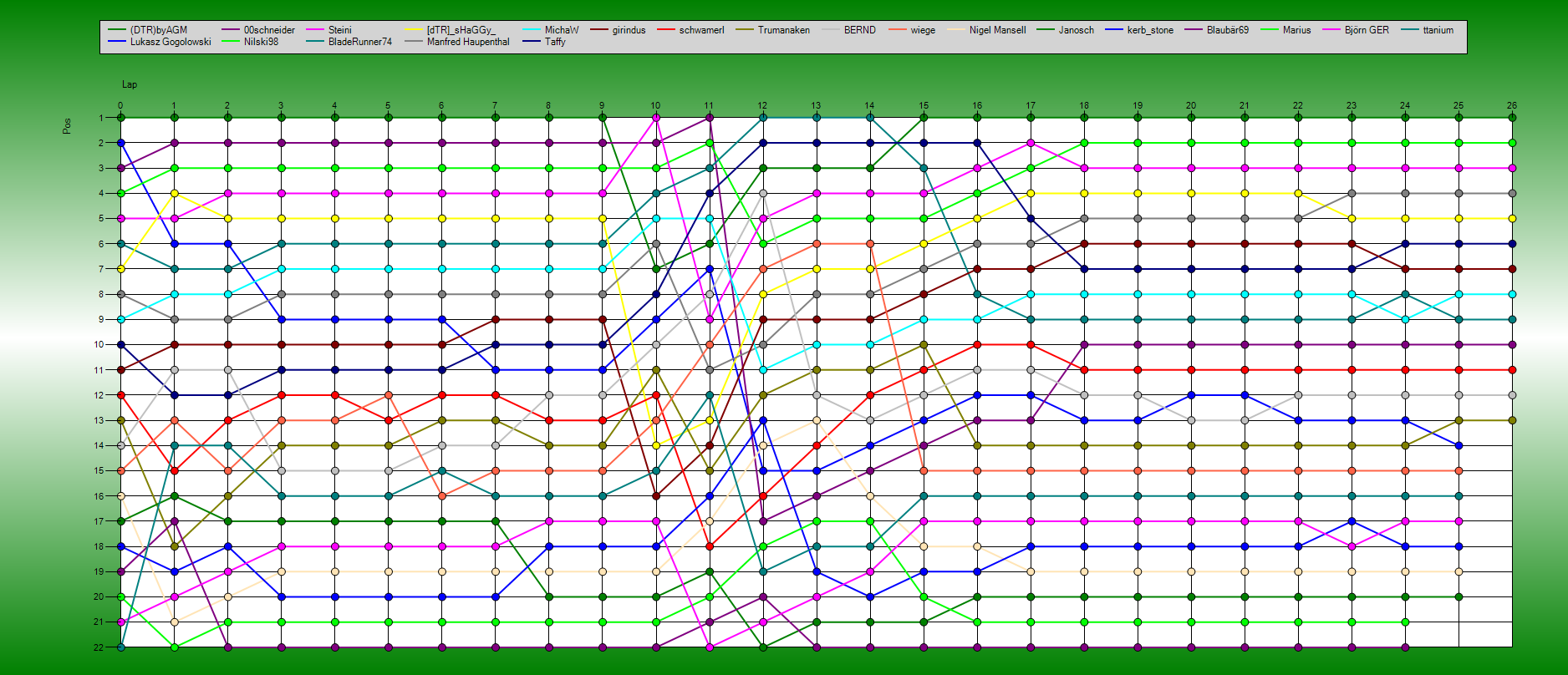The height and width of the screenshot is (675, 1568).
Task: Click lap number 0 on top axis
Action: tap(120, 106)
